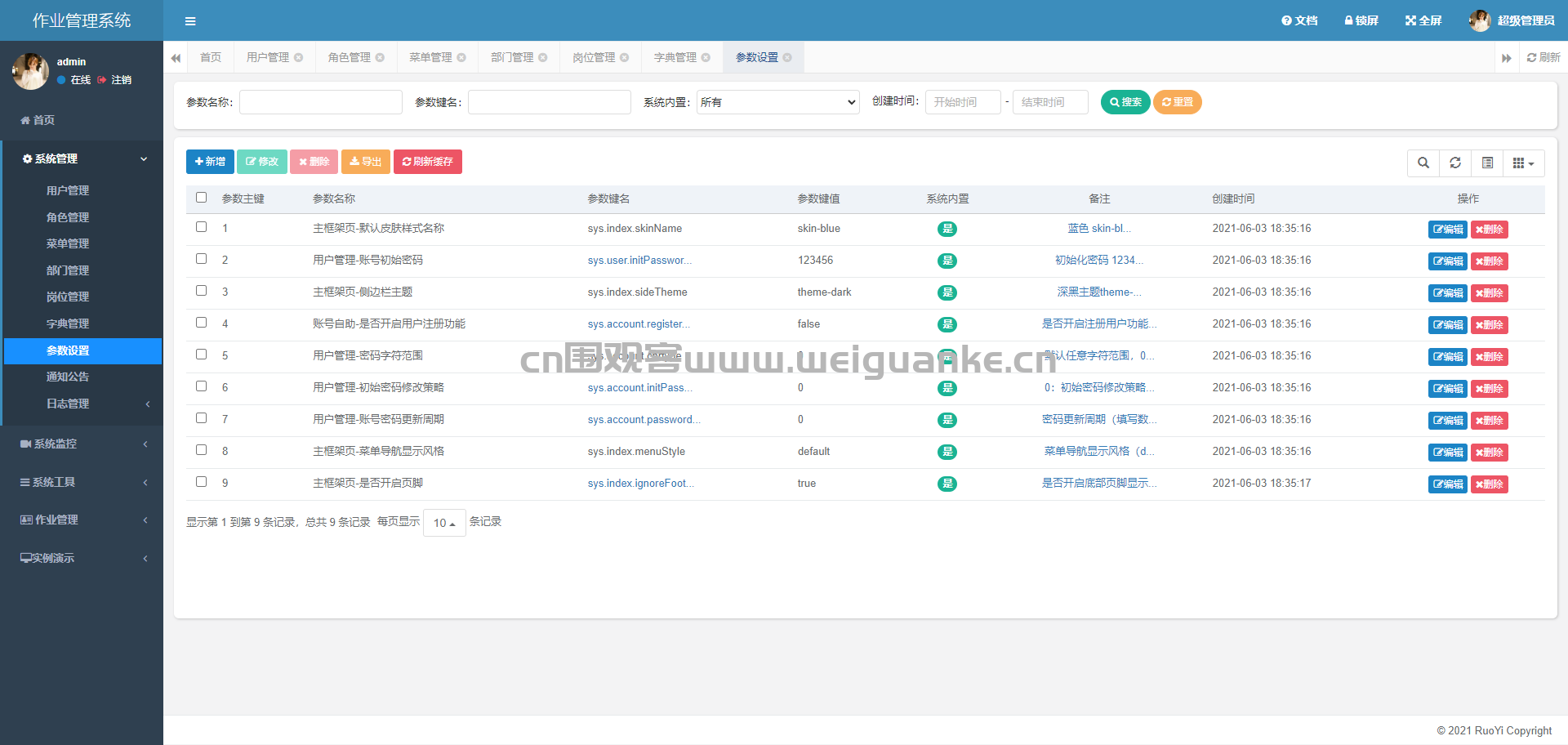Viewport: 1568px width, 745px height.
Task: Close the 岗位管理 tab
Action: pos(625,57)
